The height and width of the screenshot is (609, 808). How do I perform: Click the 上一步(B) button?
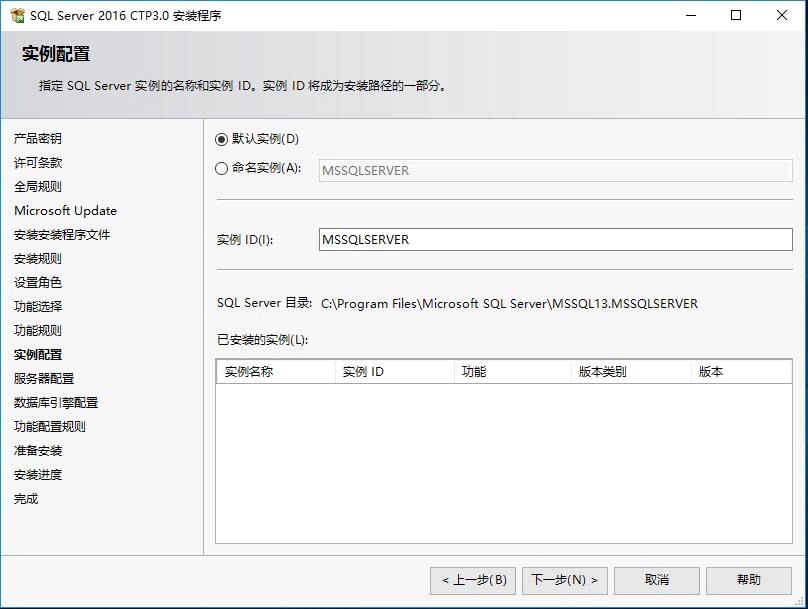471,580
